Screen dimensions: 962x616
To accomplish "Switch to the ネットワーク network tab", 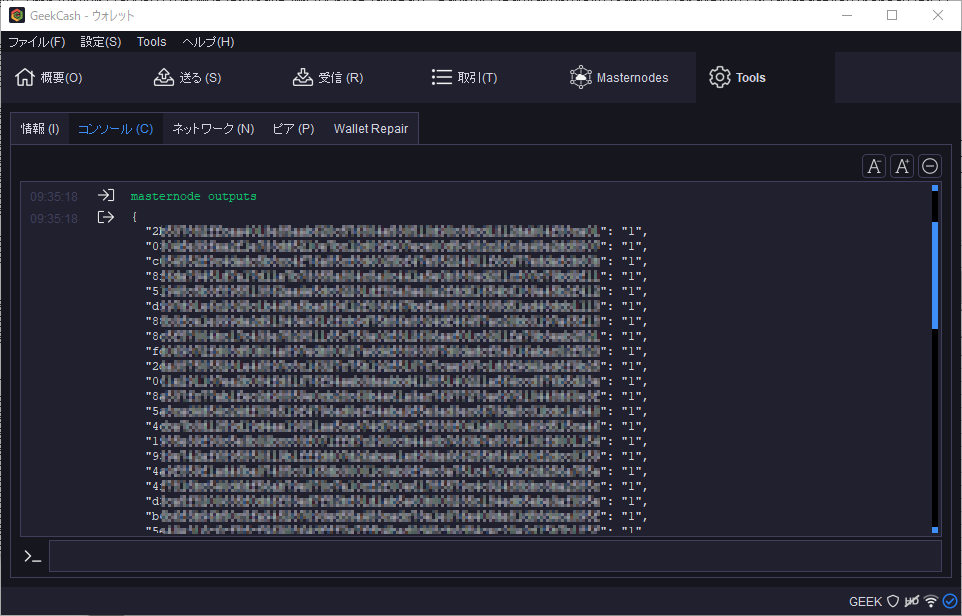I will click(213, 129).
